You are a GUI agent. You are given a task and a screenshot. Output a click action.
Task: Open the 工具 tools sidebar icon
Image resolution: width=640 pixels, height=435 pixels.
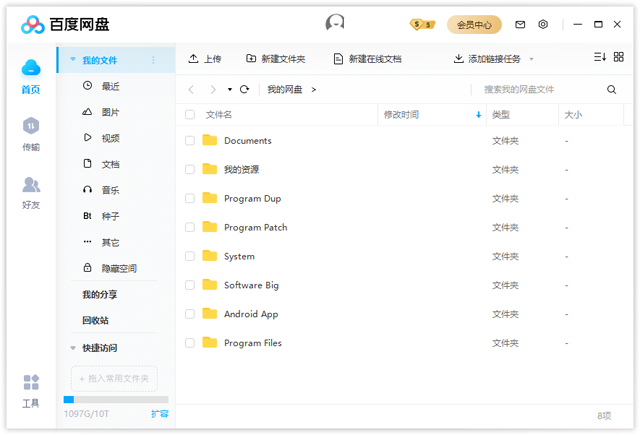pyautogui.click(x=31, y=384)
